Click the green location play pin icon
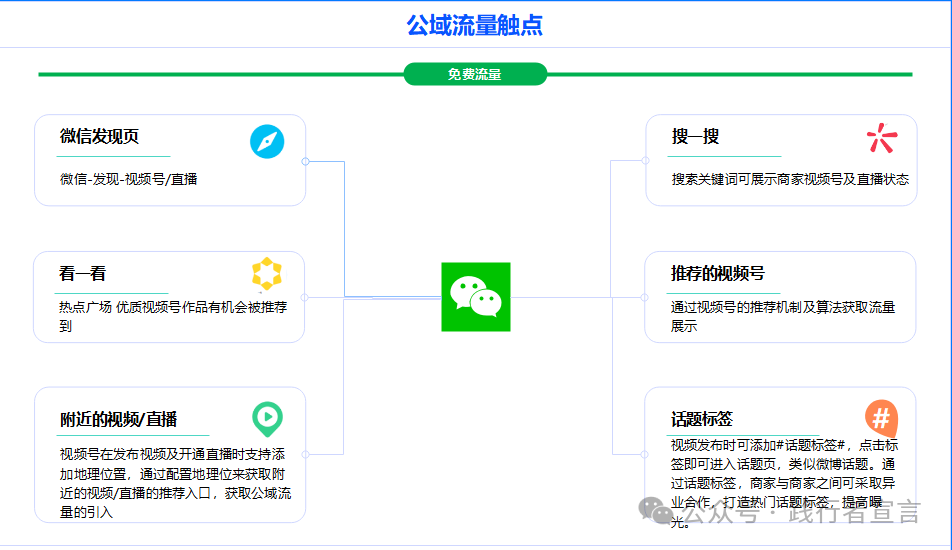The image size is (952, 550). pyautogui.click(x=267, y=419)
